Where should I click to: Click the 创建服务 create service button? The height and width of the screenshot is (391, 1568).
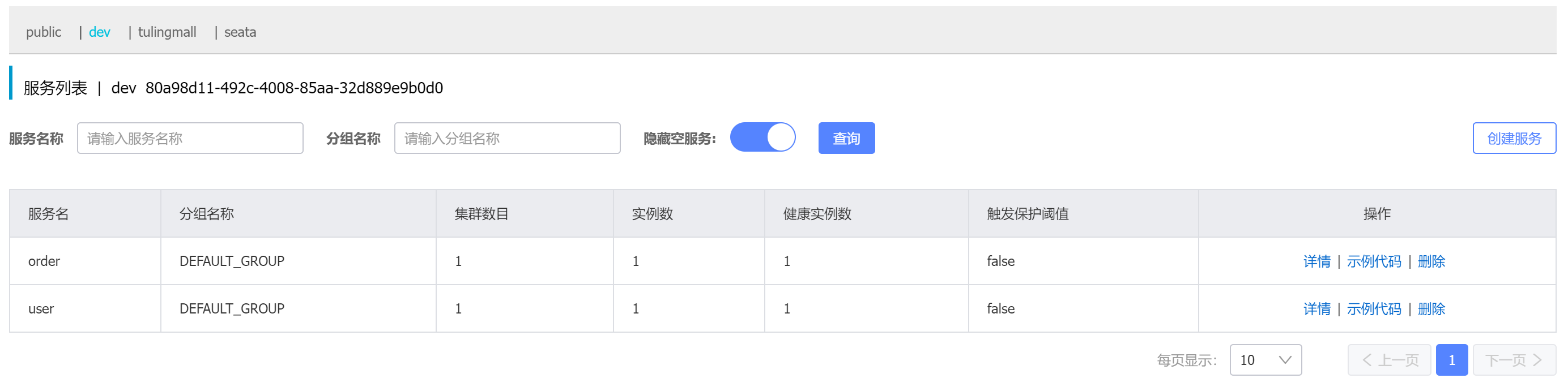(1514, 139)
